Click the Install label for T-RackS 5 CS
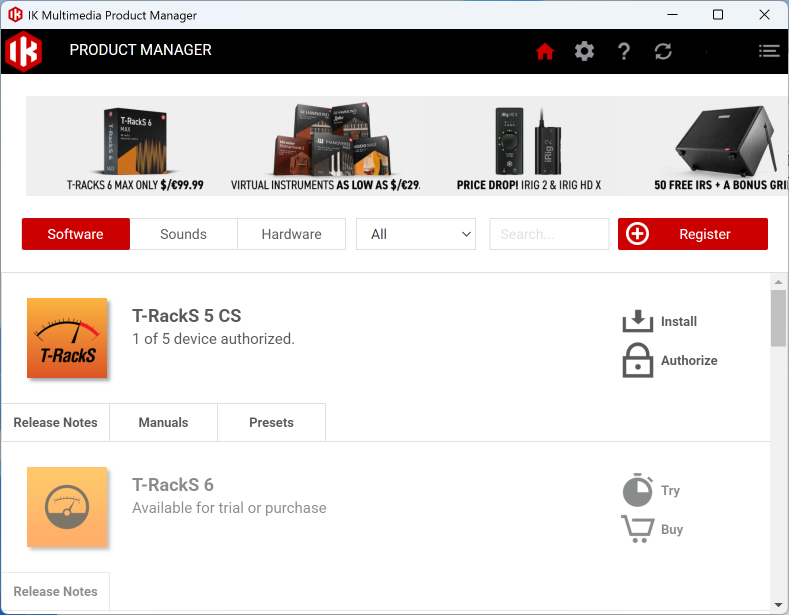The height and width of the screenshot is (615, 789). pos(678,322)
